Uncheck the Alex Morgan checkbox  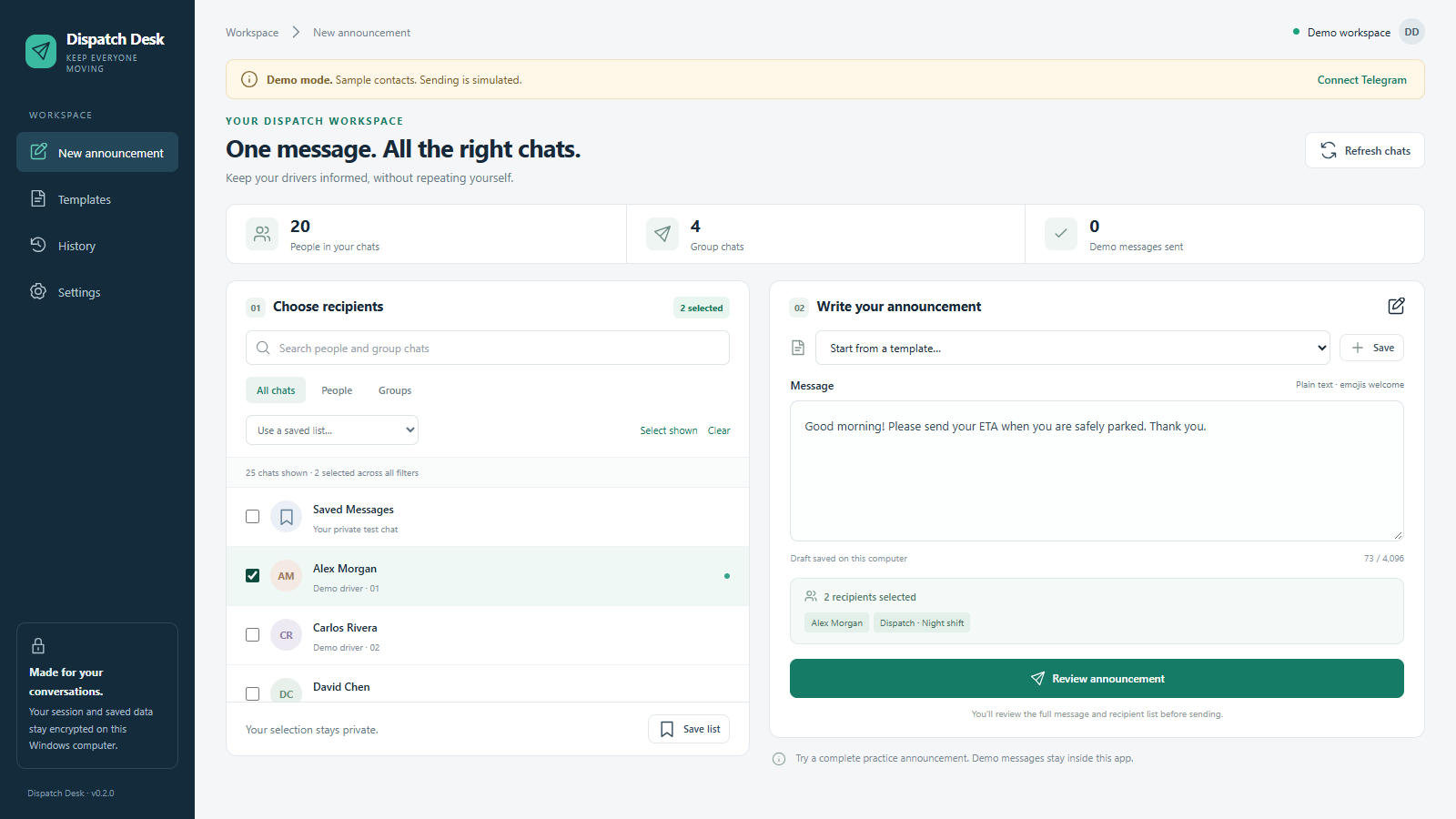(x=253, y=576)
